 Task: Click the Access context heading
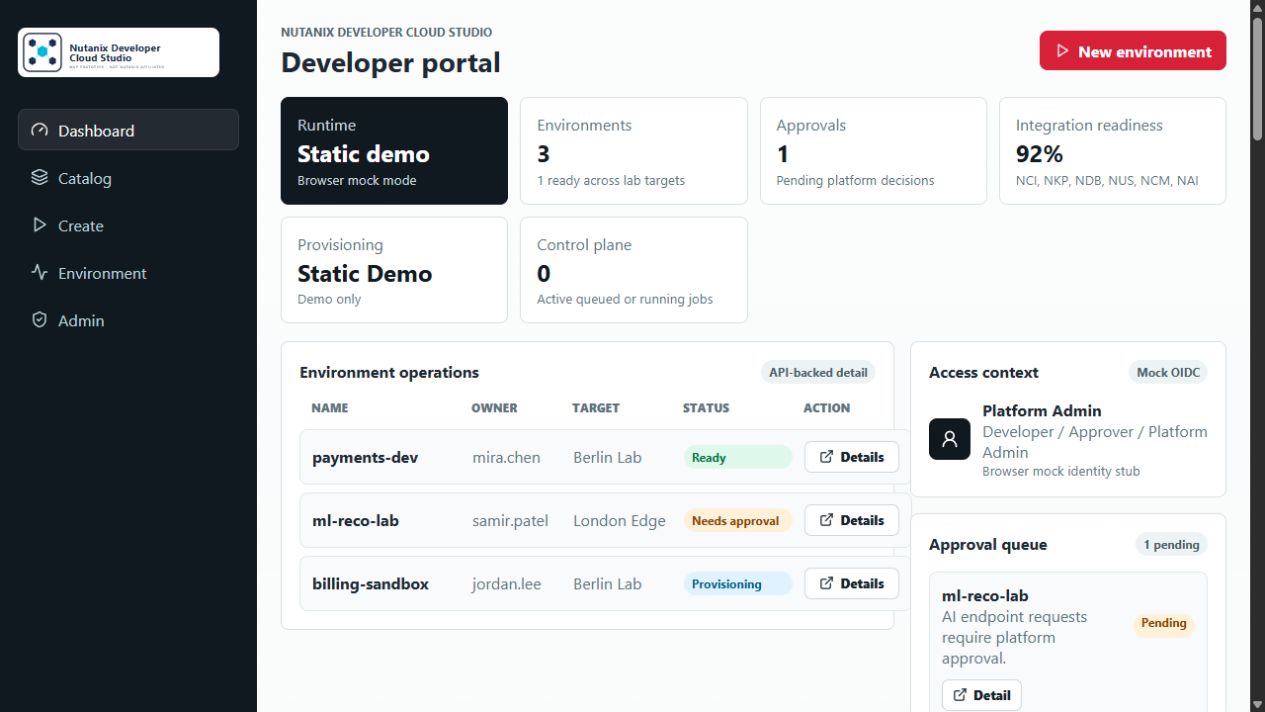pyautogui.click(x=984, y=372)
